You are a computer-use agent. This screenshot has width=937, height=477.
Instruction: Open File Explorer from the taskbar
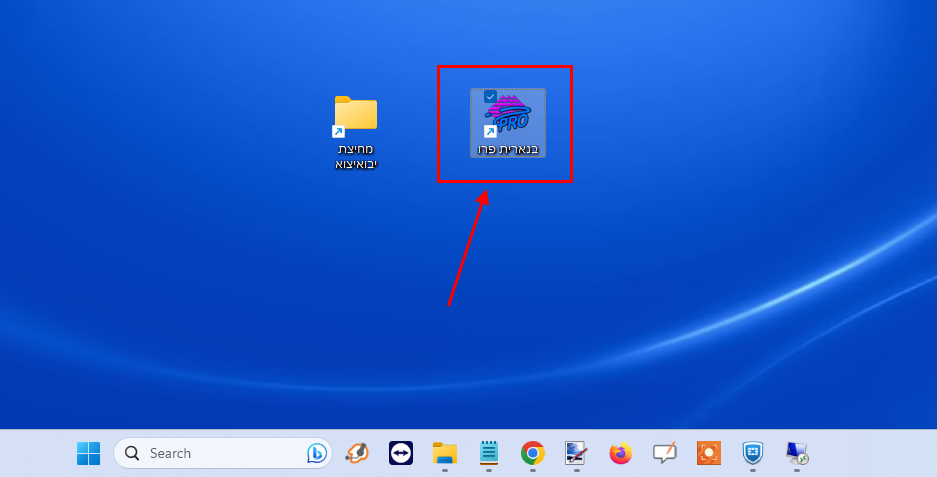445,453
